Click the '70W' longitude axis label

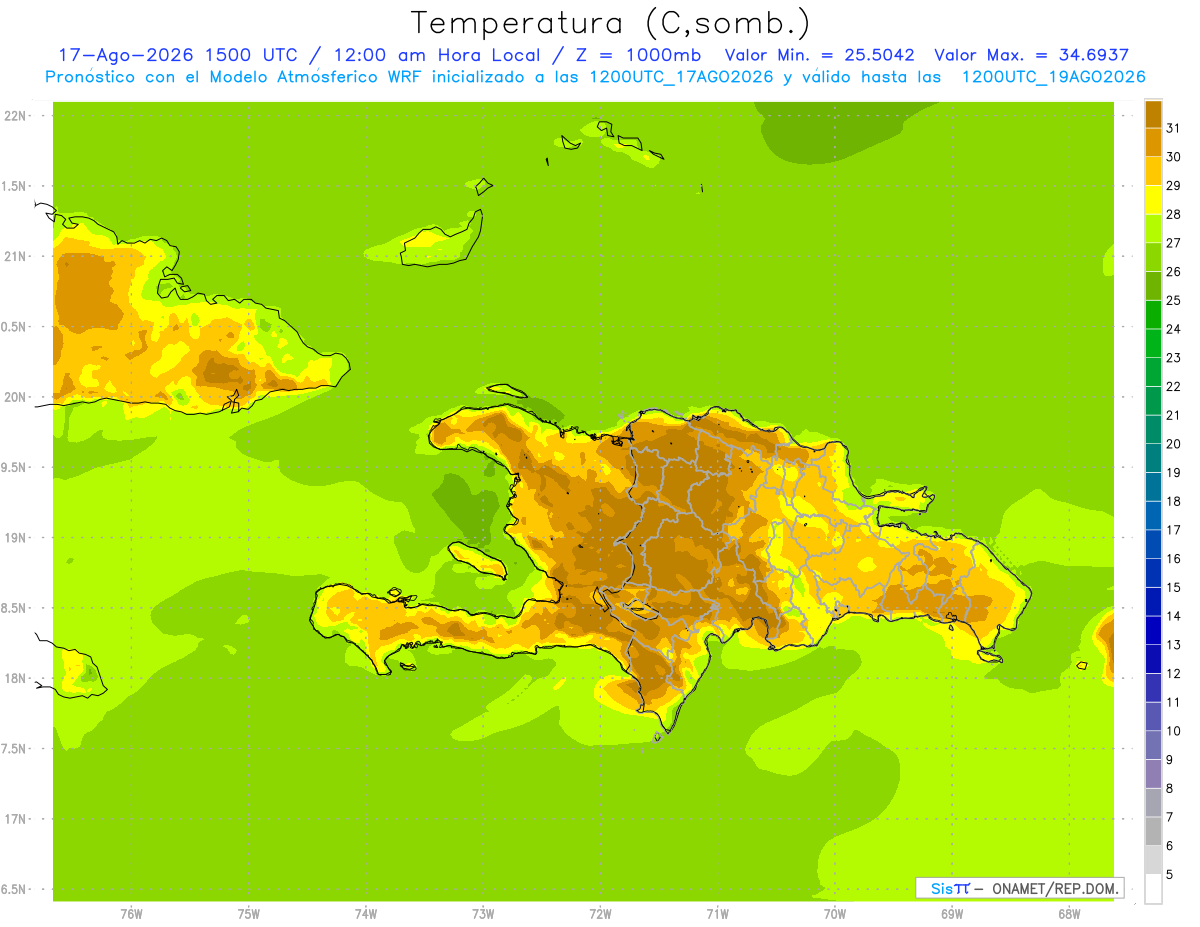[835, 914]
